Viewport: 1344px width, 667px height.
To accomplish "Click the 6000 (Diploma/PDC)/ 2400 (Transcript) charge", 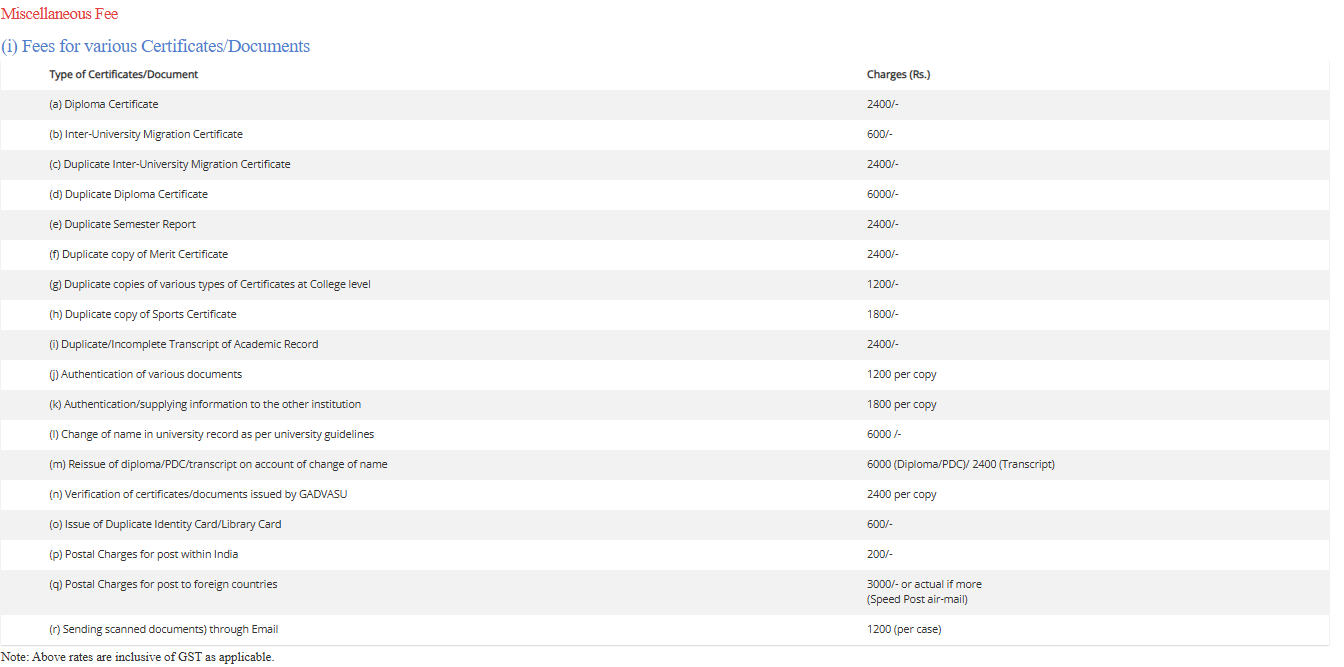I will [960, 465].
